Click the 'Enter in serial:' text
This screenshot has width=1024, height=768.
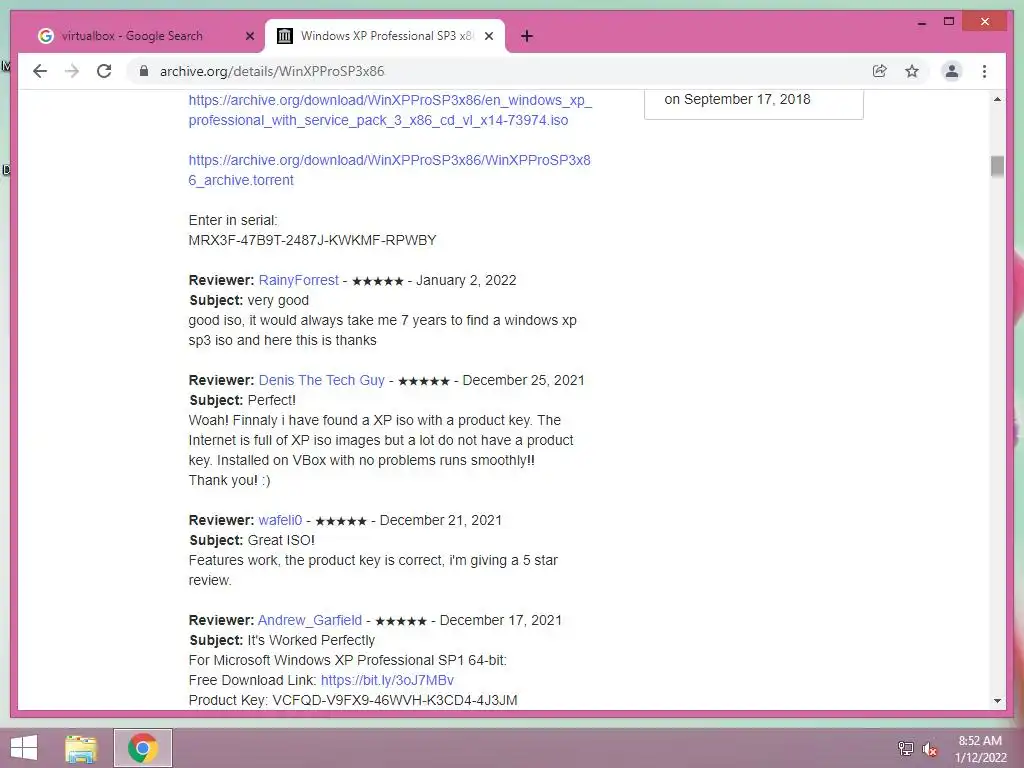[x=233, y=220]
